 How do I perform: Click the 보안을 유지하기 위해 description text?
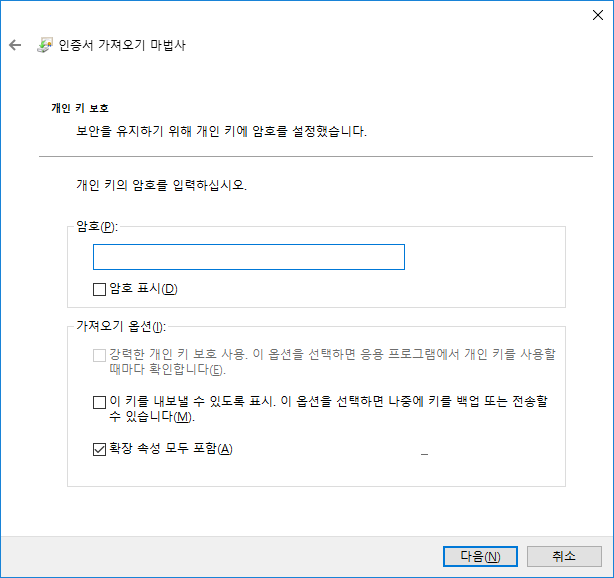[221, 131]
